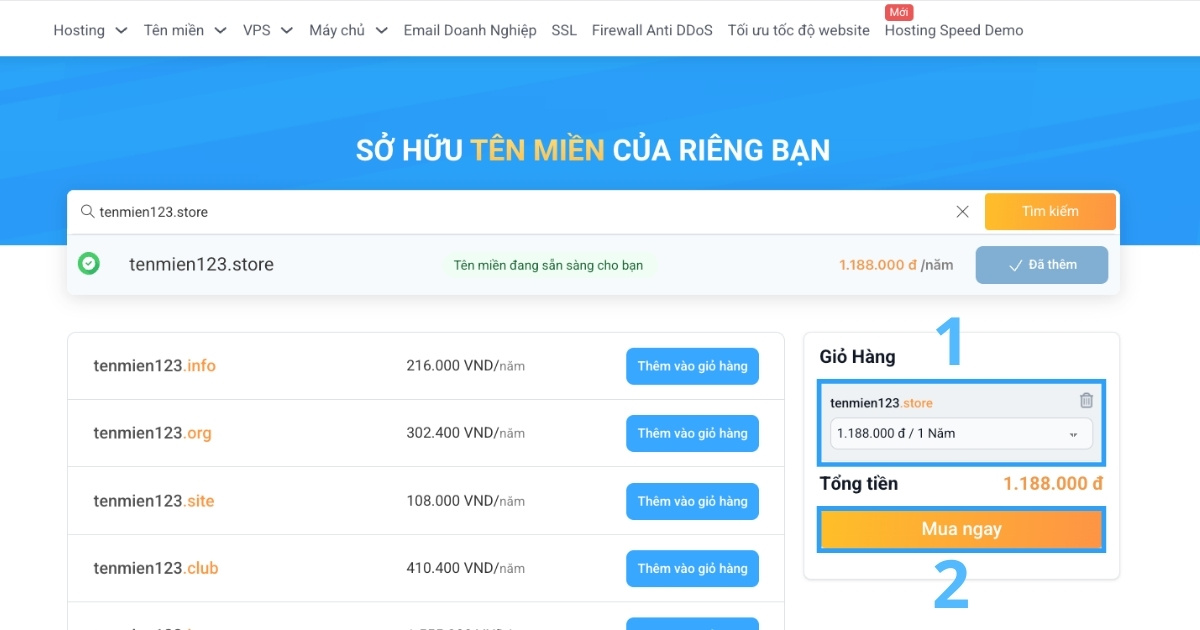
Task: Click the search magnifier icon
Action: tap(87, 211)
